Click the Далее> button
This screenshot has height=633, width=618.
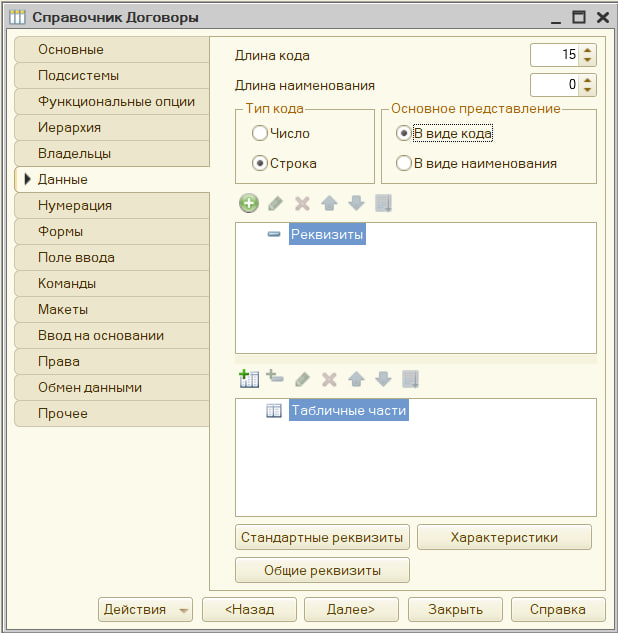click(x=351, y=609)
